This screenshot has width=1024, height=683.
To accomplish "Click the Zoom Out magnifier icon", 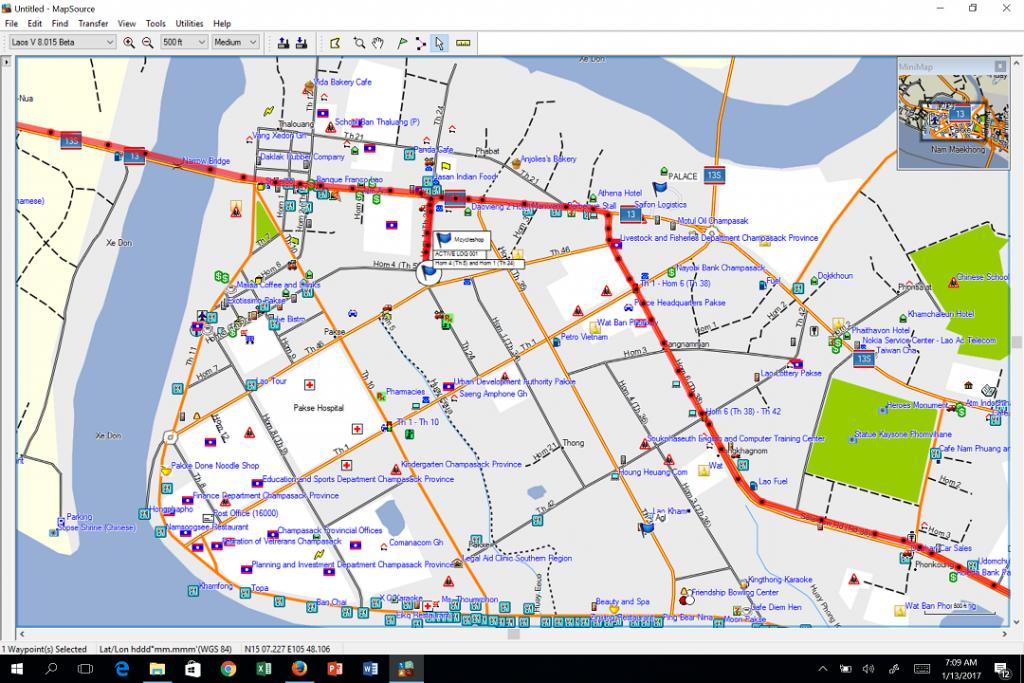I will (148, 42).
